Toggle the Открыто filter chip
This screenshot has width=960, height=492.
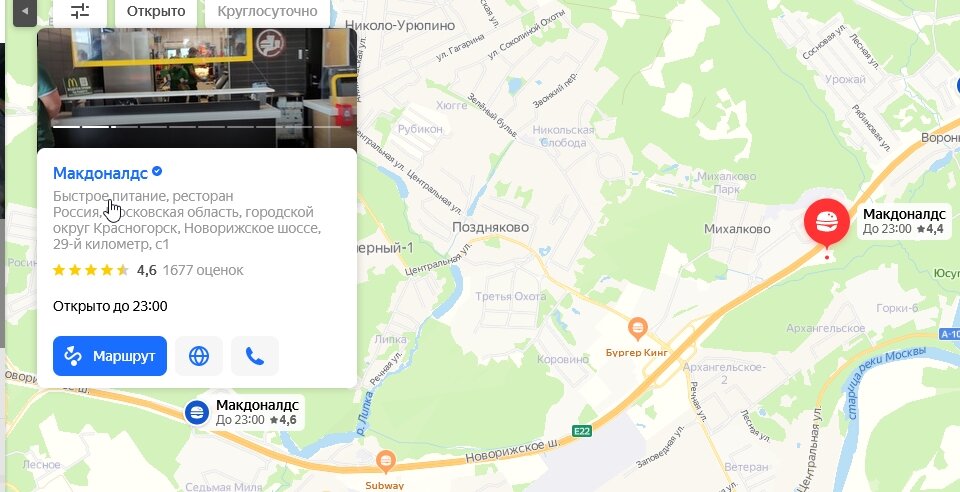click(156, 11)
